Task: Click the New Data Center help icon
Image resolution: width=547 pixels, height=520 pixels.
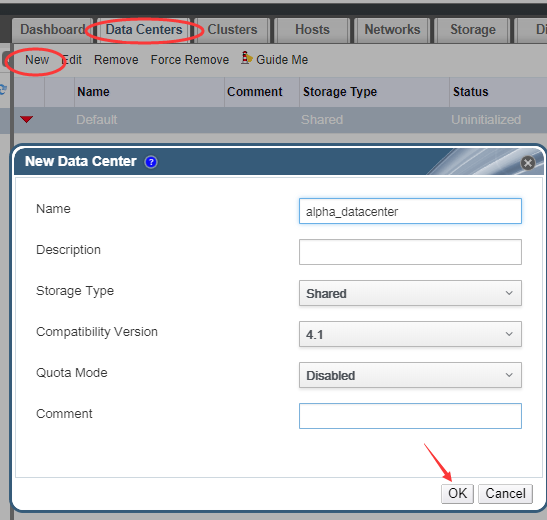Action: tap(151, 162)
